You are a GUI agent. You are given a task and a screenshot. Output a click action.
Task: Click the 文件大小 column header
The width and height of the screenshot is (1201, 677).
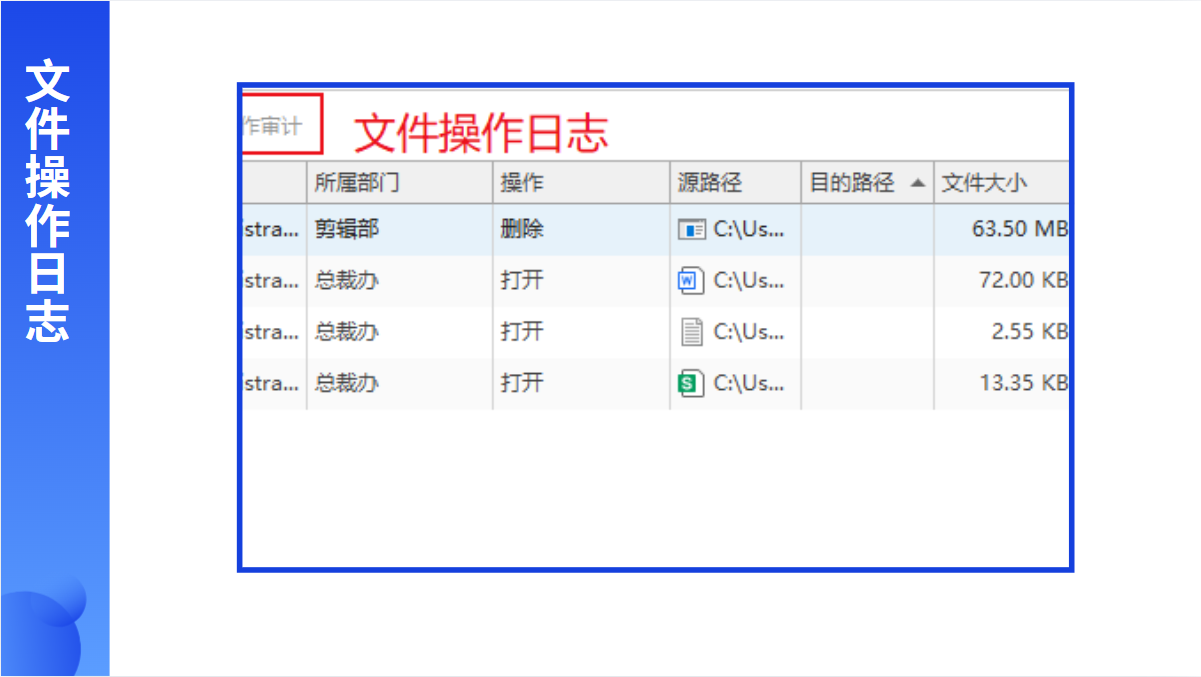point(984,183)
